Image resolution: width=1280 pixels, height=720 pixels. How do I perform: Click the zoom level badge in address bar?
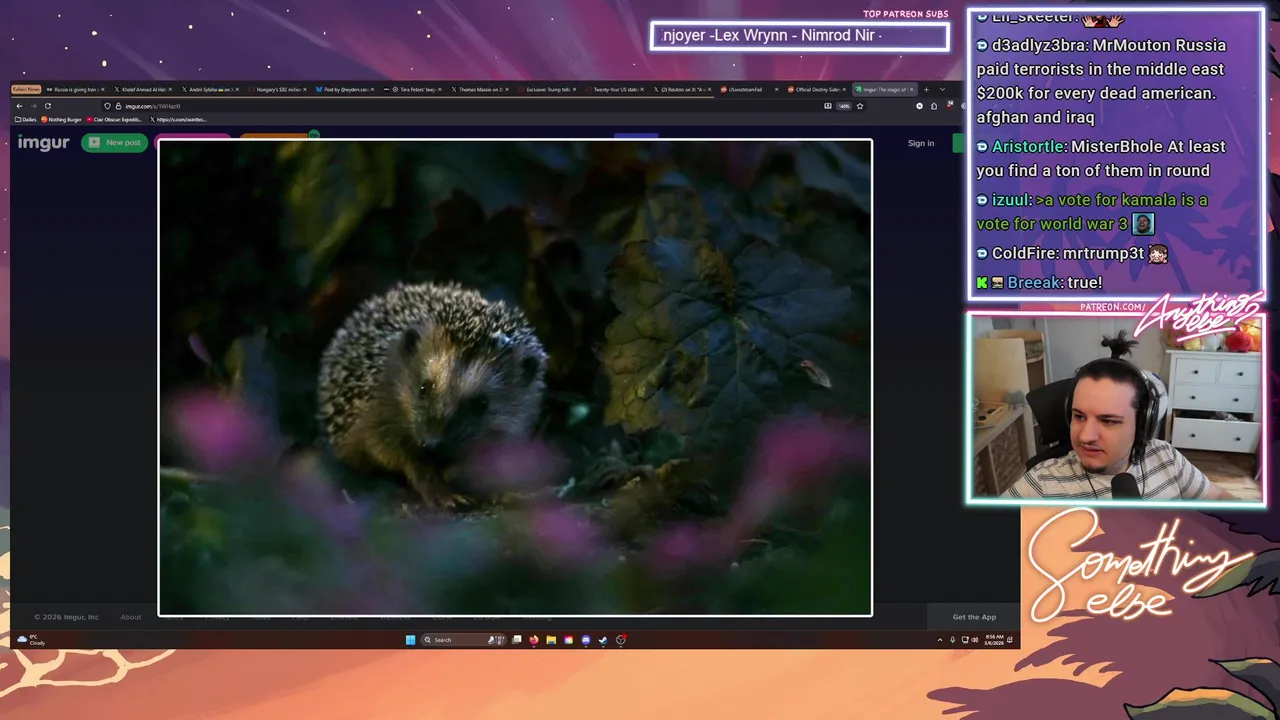(x=844, y=106)
